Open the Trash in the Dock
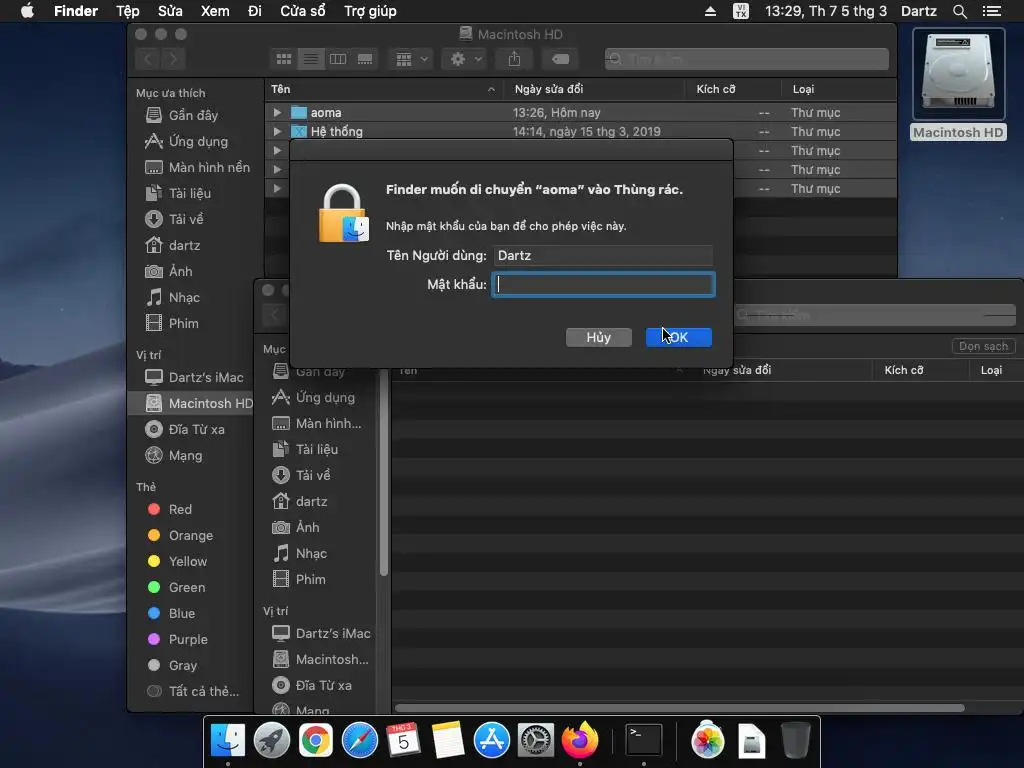 point(795,741)
